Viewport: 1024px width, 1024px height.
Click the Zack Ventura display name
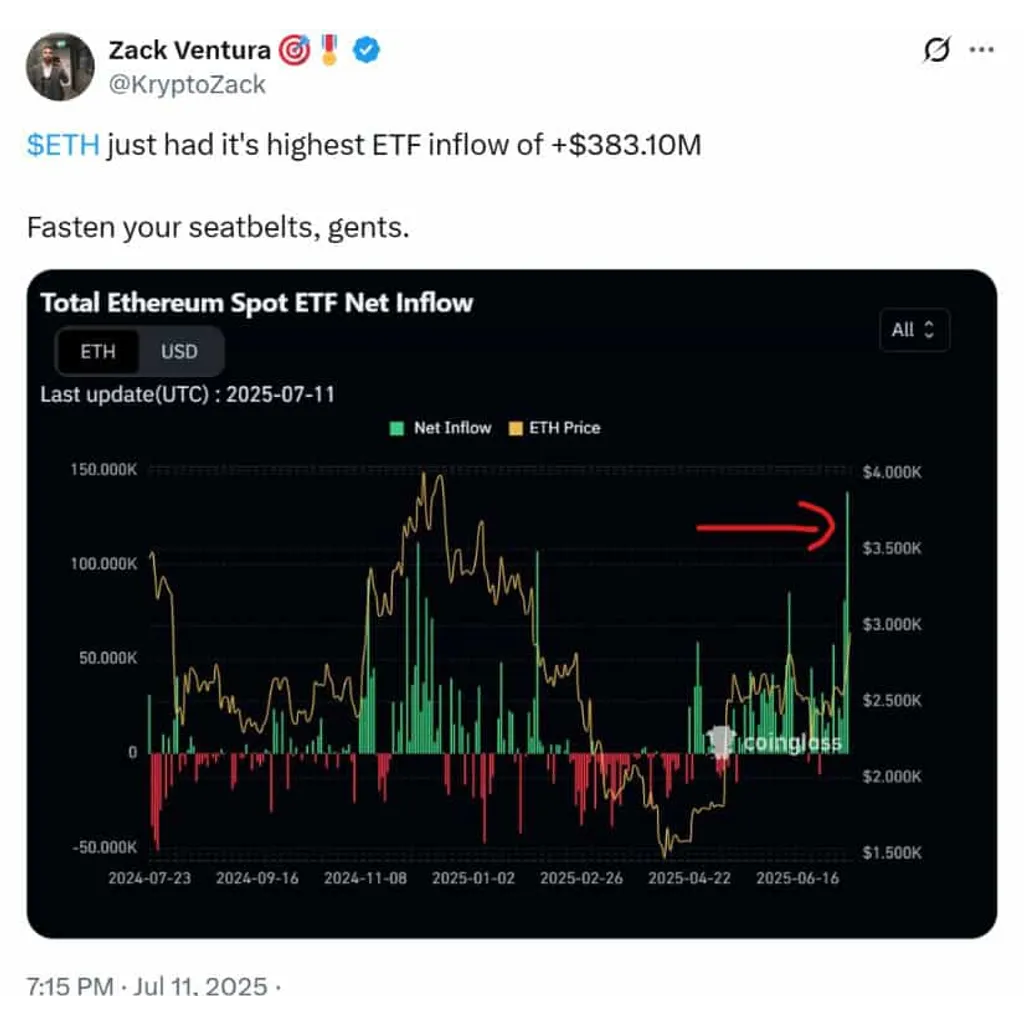pos(189,50)
